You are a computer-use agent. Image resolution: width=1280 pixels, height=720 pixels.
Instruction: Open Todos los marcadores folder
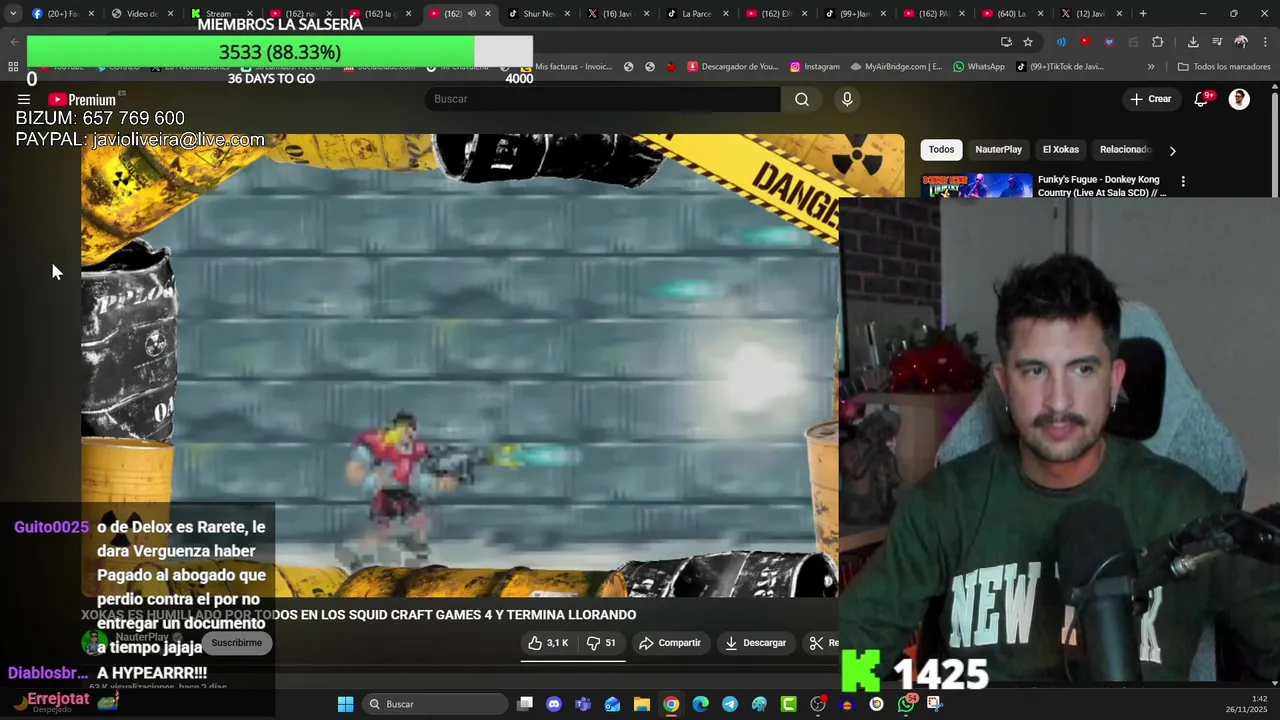1224,67
